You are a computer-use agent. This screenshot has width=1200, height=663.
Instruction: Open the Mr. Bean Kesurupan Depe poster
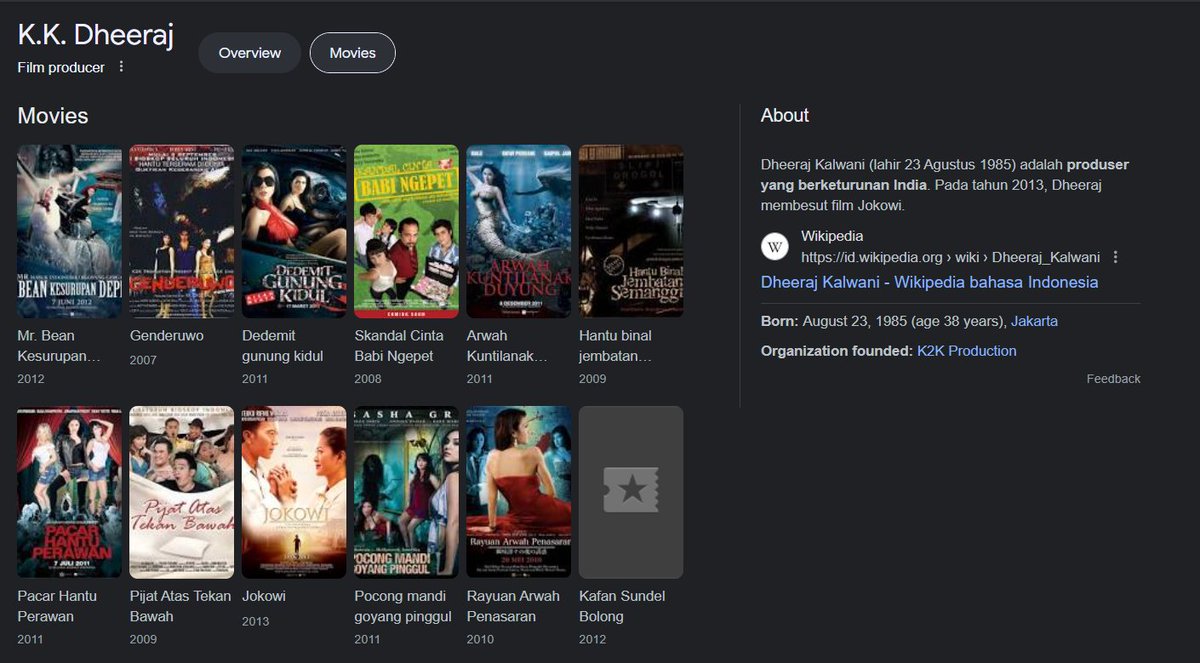pos(70,231)
